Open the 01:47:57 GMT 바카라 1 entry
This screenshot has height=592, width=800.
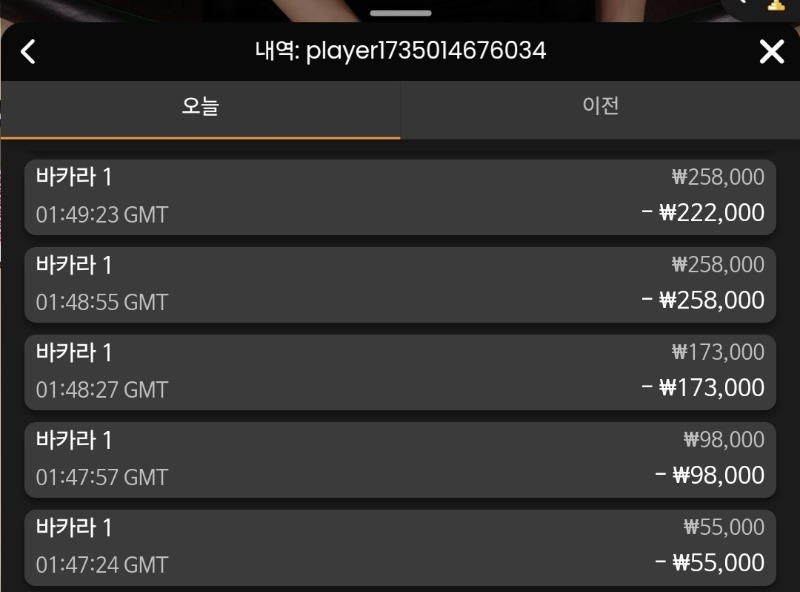(x=400, y=460)
